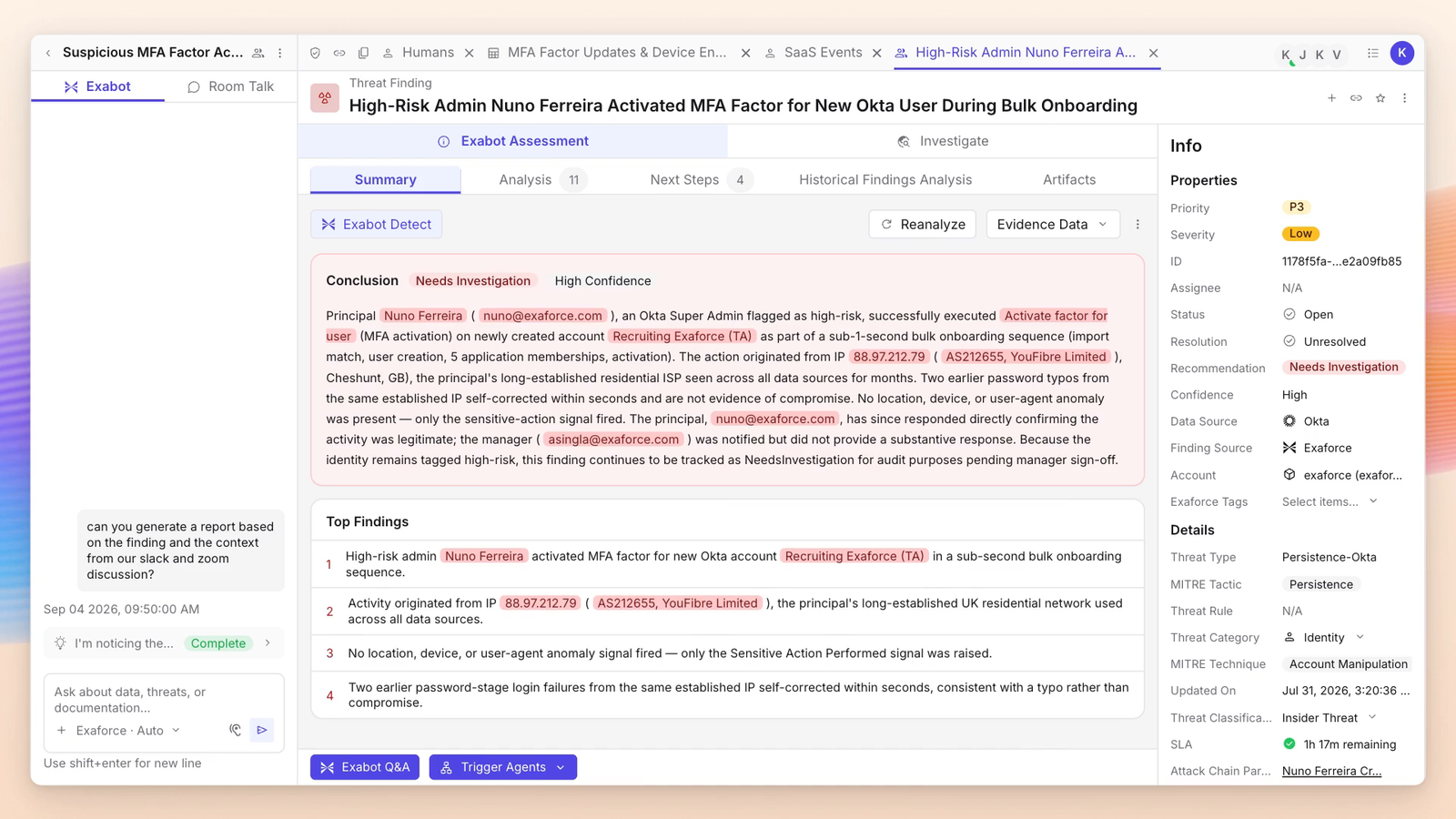This screenshot has width=1456, height=819.
Task: Open finding header three-dot menu
Action: point(1404,98)
